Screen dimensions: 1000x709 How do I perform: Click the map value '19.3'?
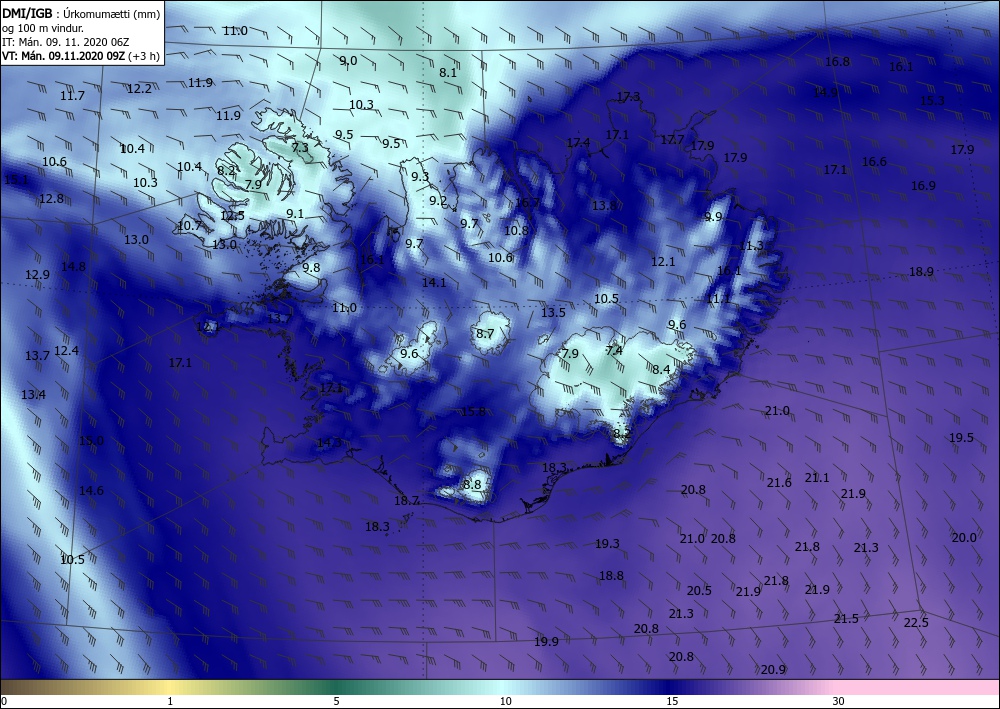click(607, 544)
